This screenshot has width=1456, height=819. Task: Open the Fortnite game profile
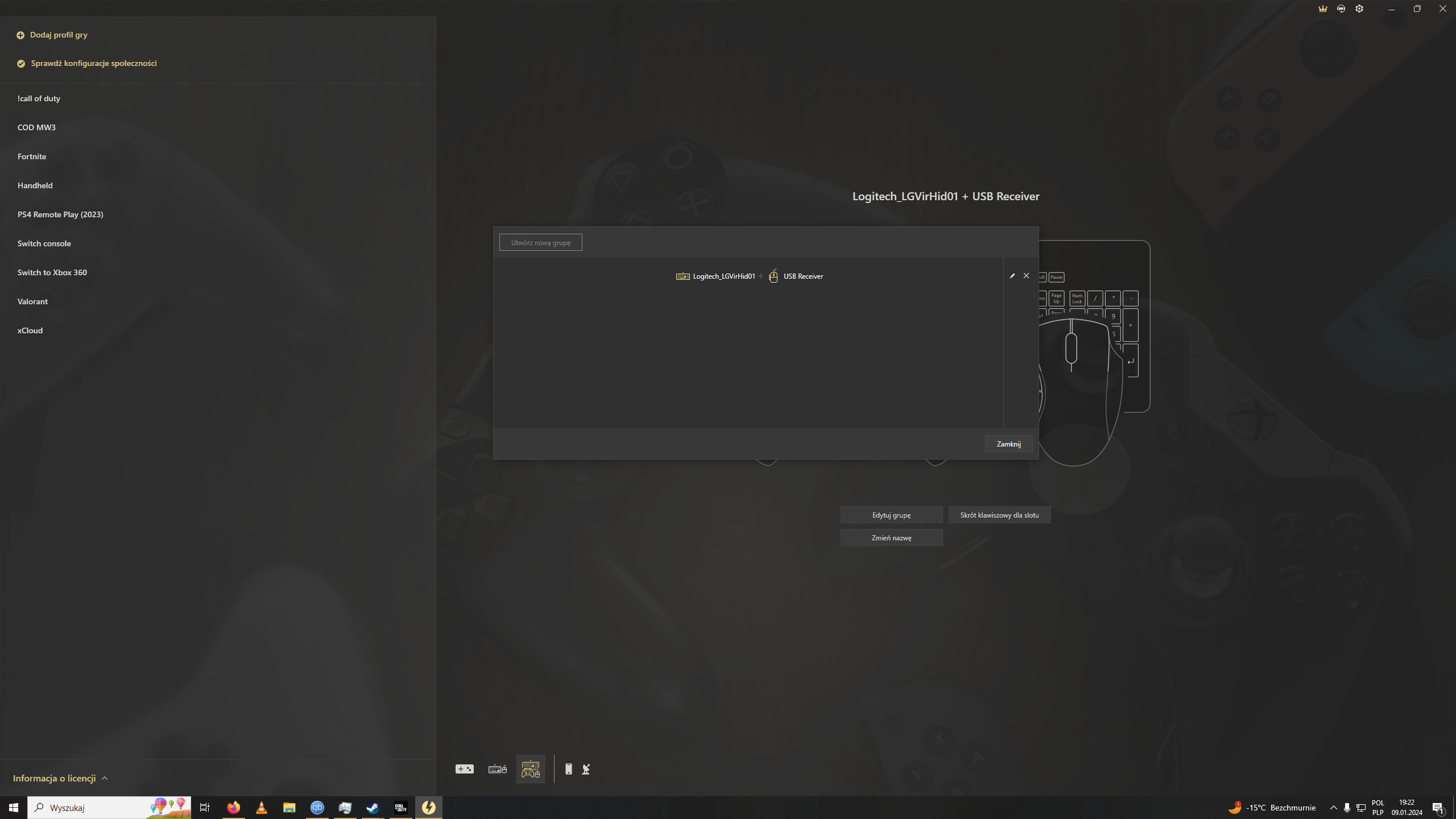point(32,156)
